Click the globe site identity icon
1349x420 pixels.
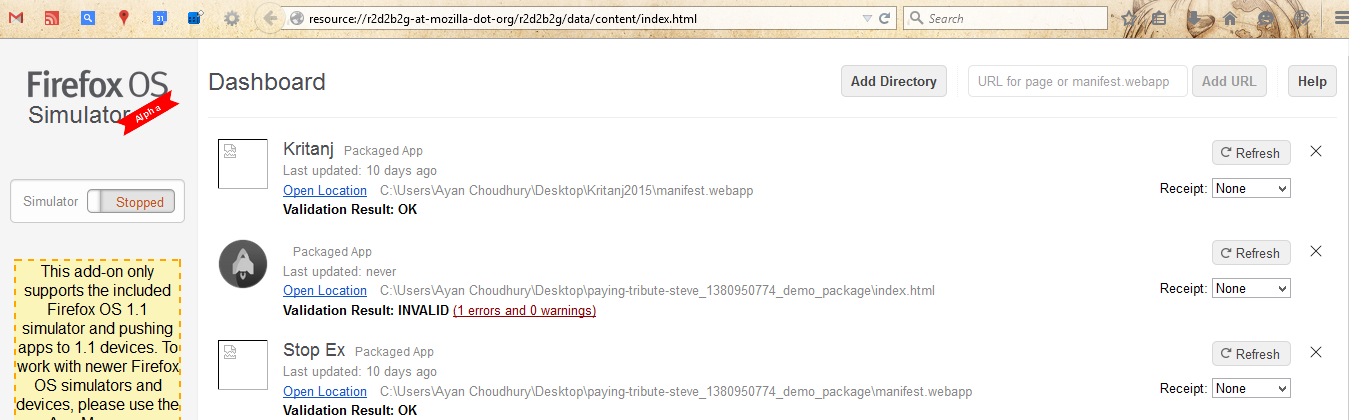pyautogui.click(x=296, y=18)
